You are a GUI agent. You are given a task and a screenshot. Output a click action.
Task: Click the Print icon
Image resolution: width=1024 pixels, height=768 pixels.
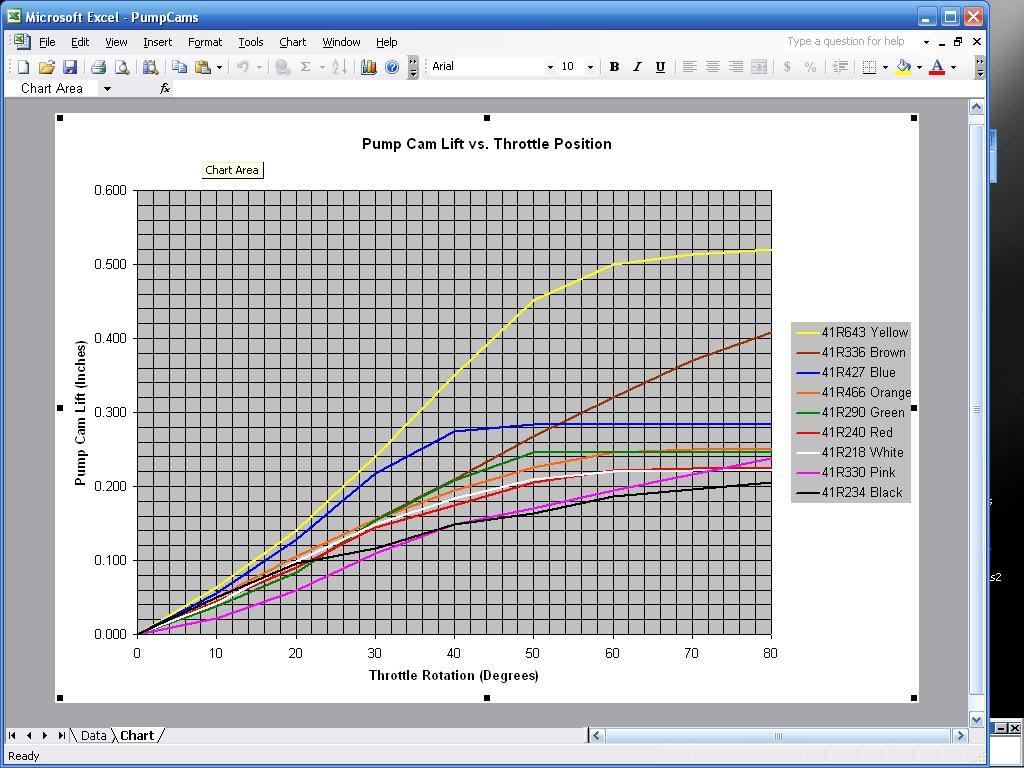pos(98,67)
